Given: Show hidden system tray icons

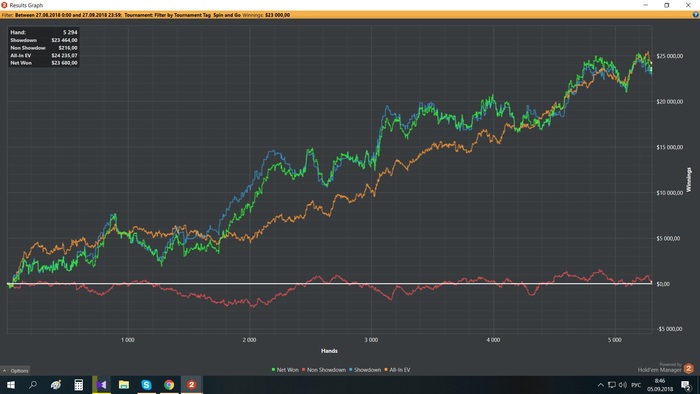Looking at the screenshot, I should 600,385.
